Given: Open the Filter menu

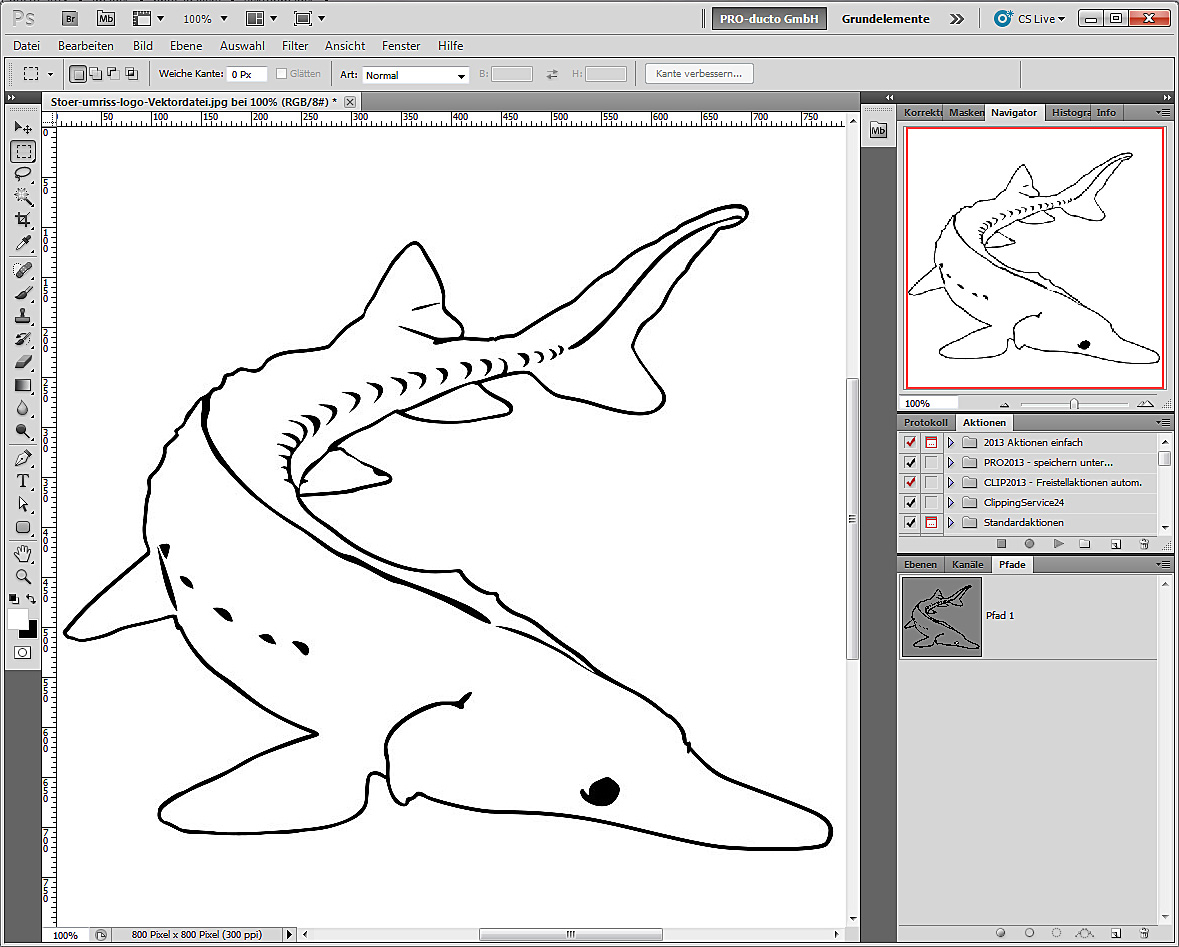Looking at the screenshot, I should [295, 46].
